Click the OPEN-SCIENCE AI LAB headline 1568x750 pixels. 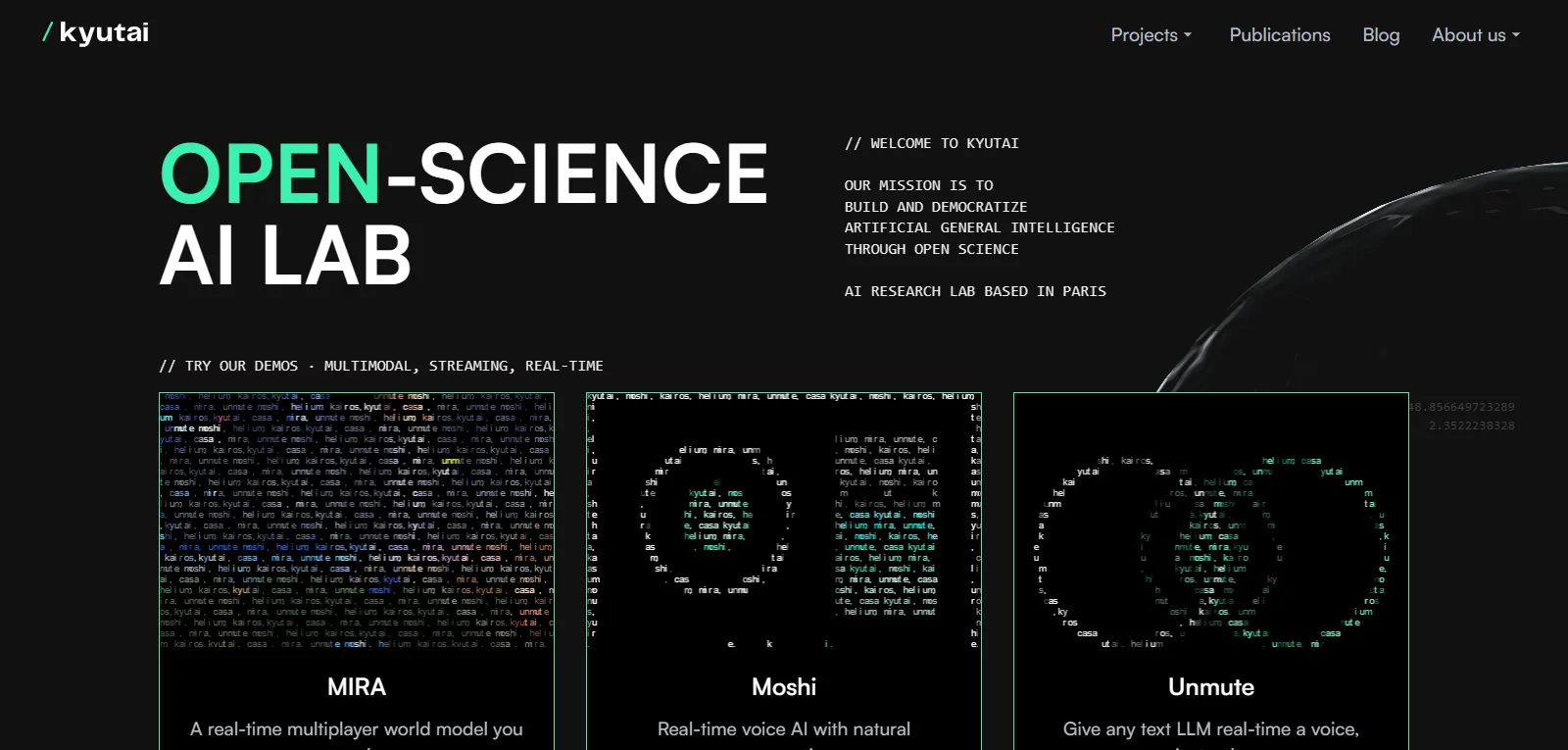point(464,214)
